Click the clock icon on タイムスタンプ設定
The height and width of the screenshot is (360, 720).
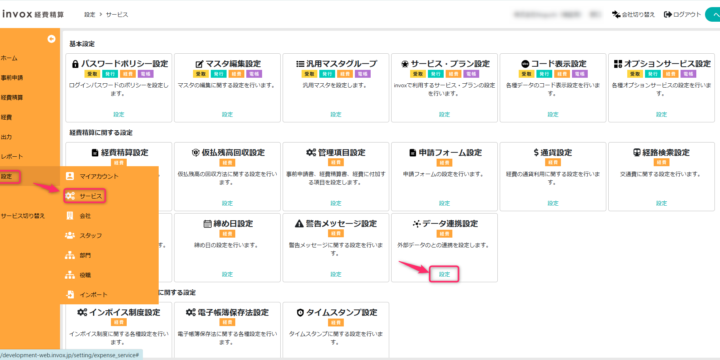click(x=300, y=313)
